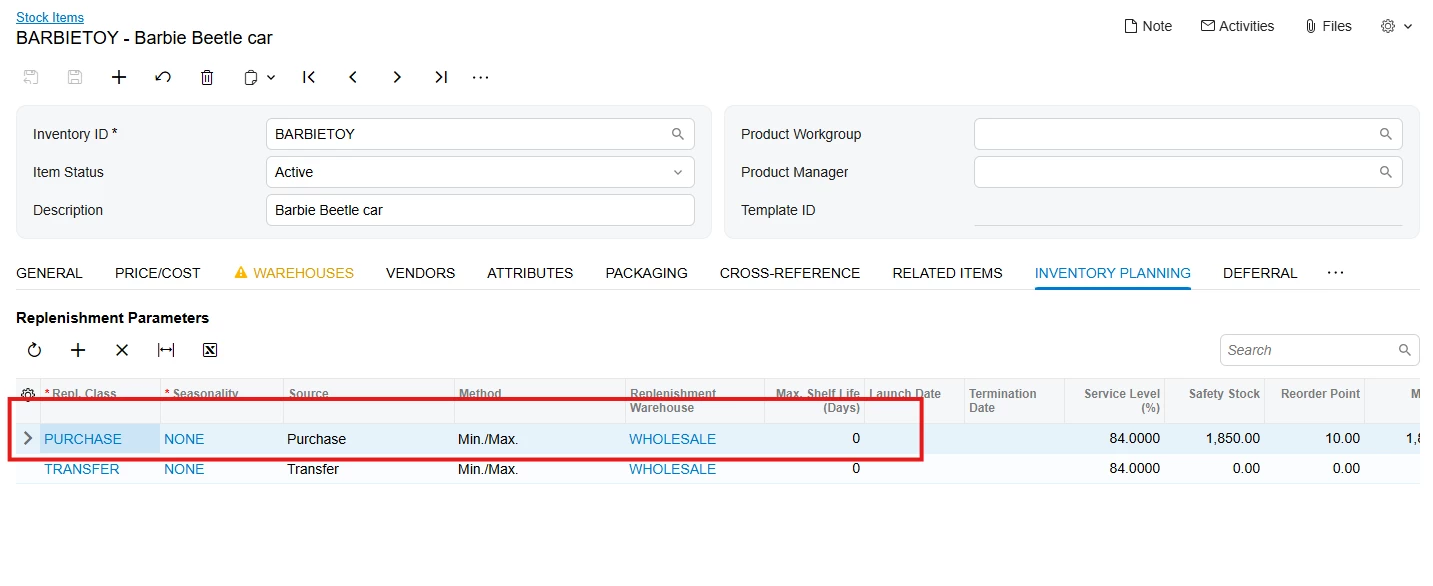
Task: Open the toolbar more actions ellipsis
Action: (481, 77)
